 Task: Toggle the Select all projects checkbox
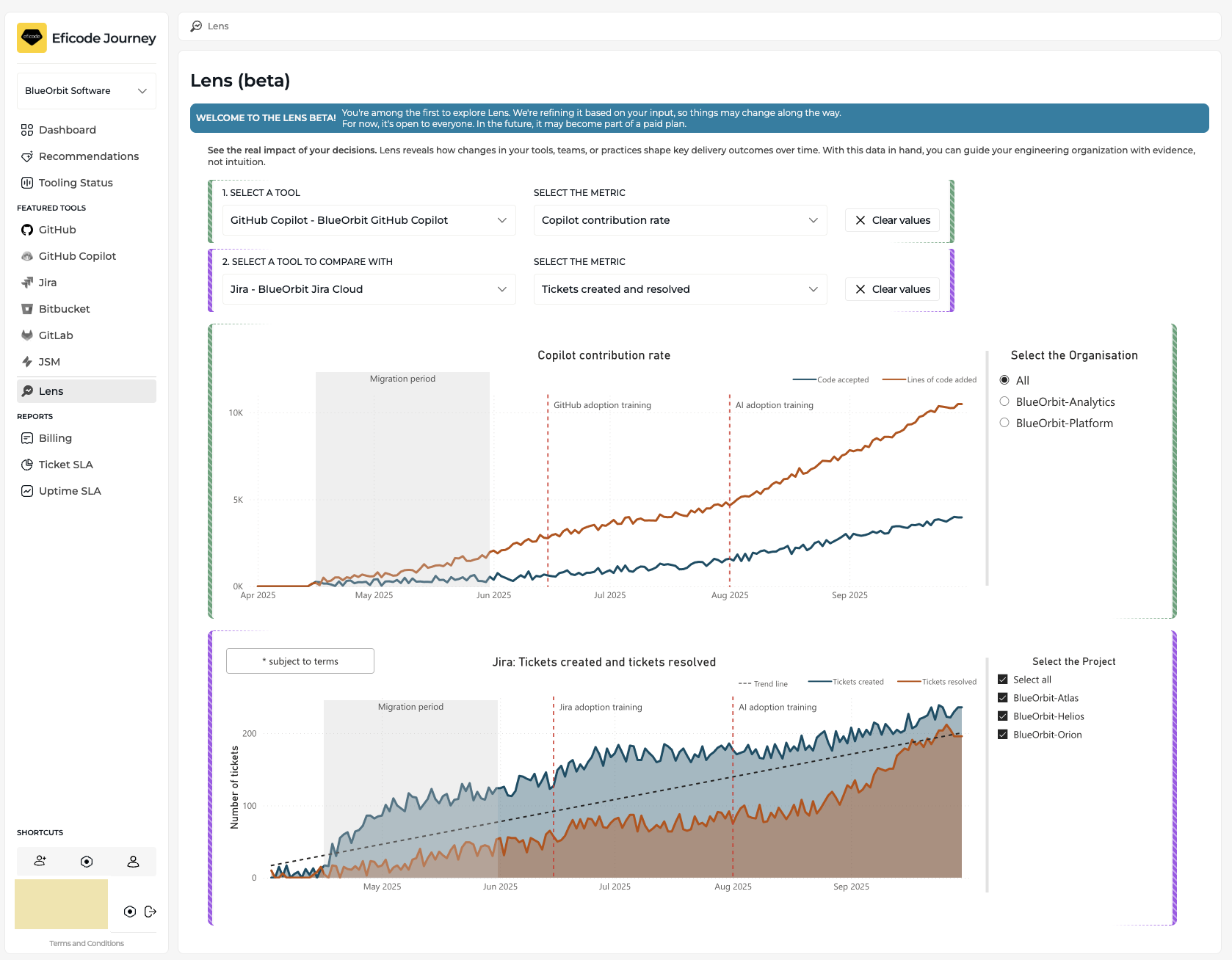pyautogui.click(x=1003, y=680)
